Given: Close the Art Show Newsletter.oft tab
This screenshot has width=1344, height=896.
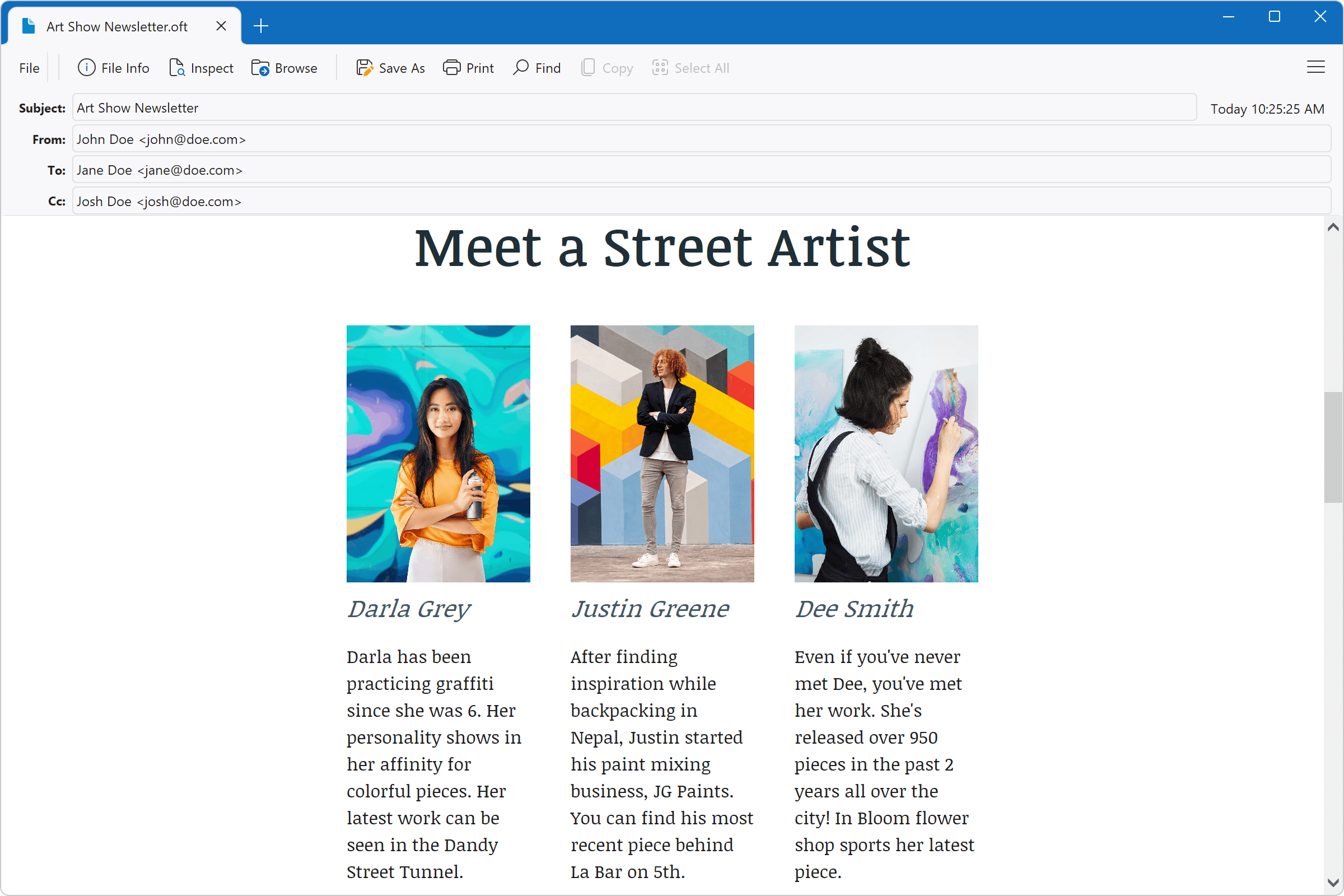Looking at the screenshot, I should (x=221, y=26).
